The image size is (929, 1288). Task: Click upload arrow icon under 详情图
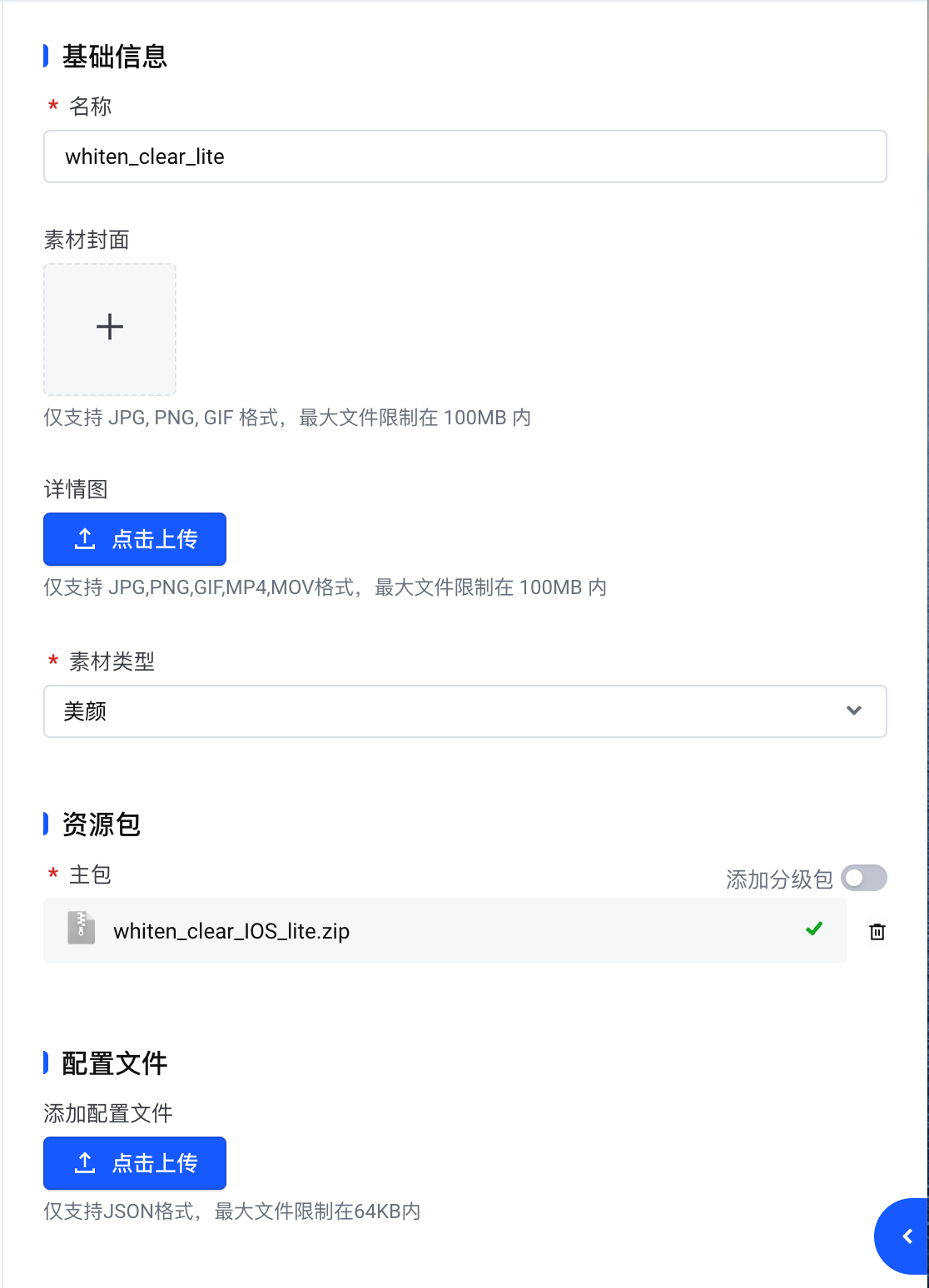point(85,539)
